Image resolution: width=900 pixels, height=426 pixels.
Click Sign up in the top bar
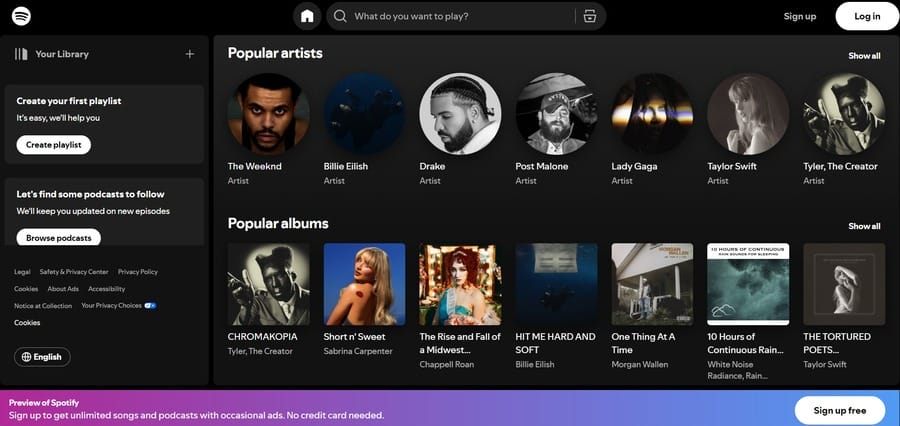(x=800, y=16)
